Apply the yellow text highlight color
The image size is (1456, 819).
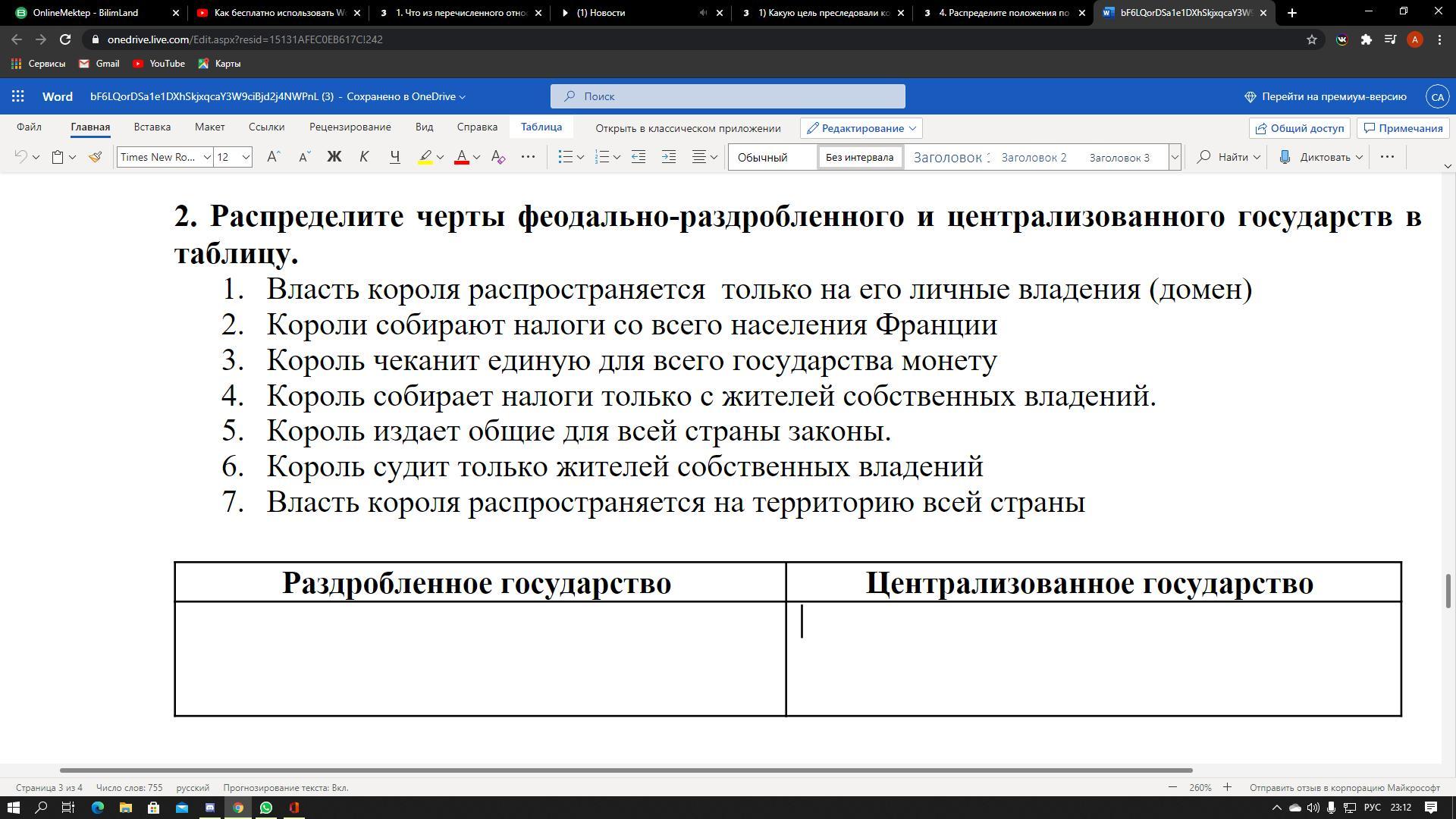pos(425,157)
